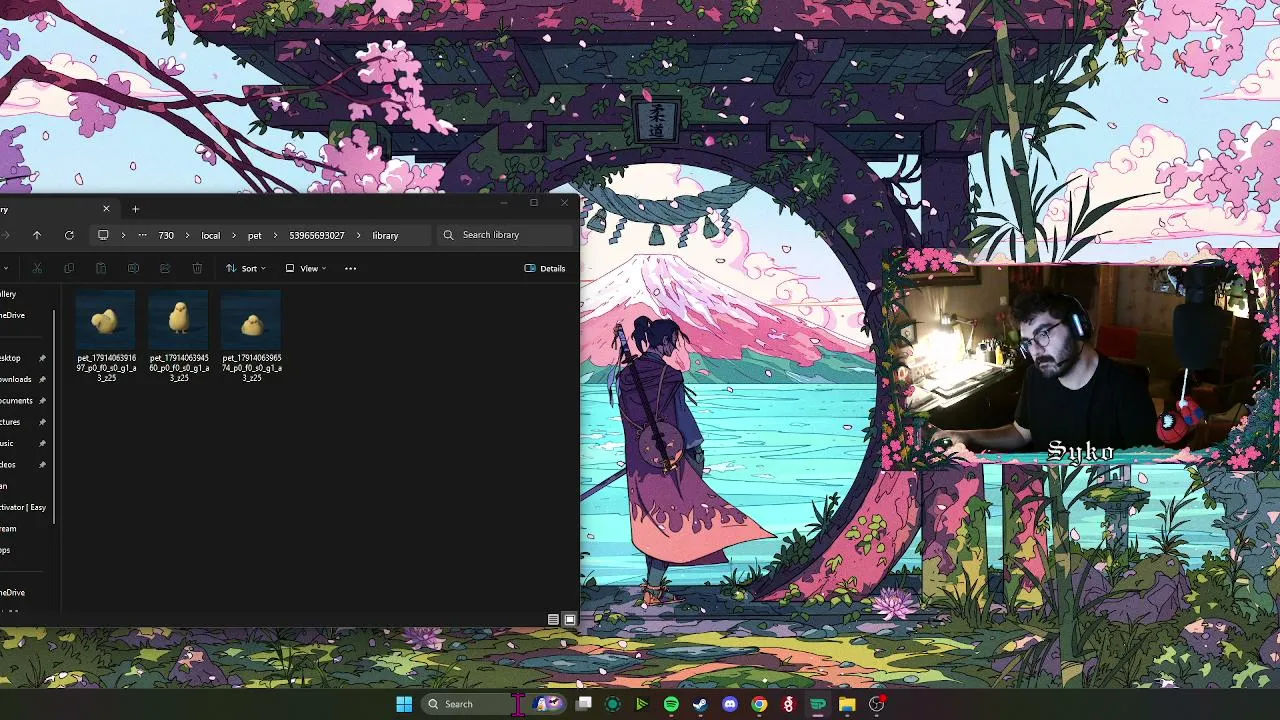Click the See more three-dots toolbar button
Image resolution: width=1280 pixels, height=720 pixels.
[x=350, y=268]
